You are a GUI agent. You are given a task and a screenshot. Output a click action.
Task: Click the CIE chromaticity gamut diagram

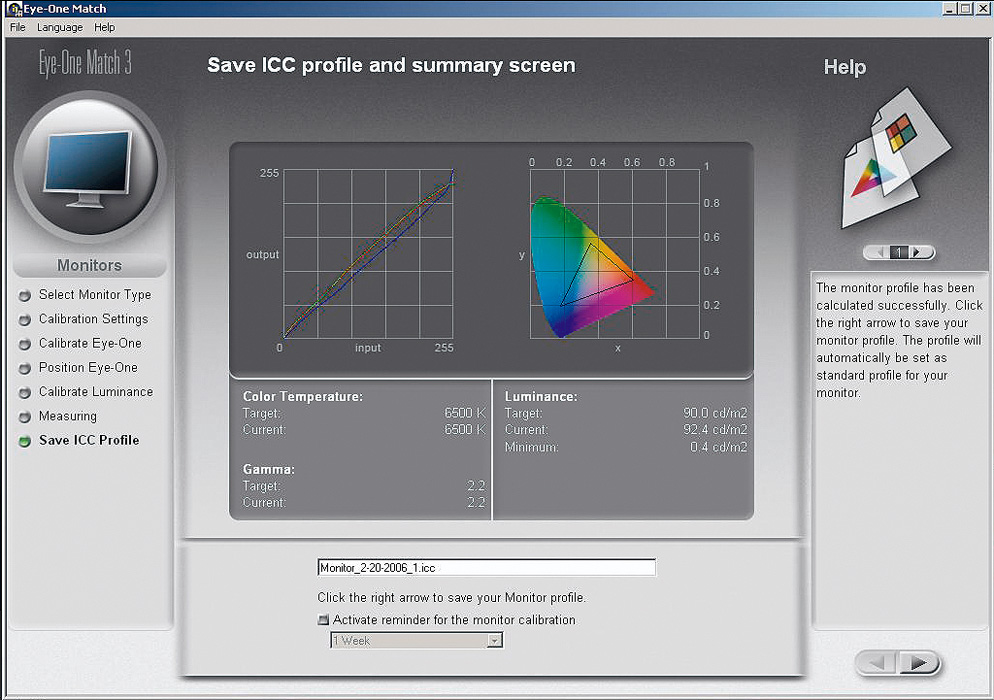pyautogui.click(x=614, y=253)
